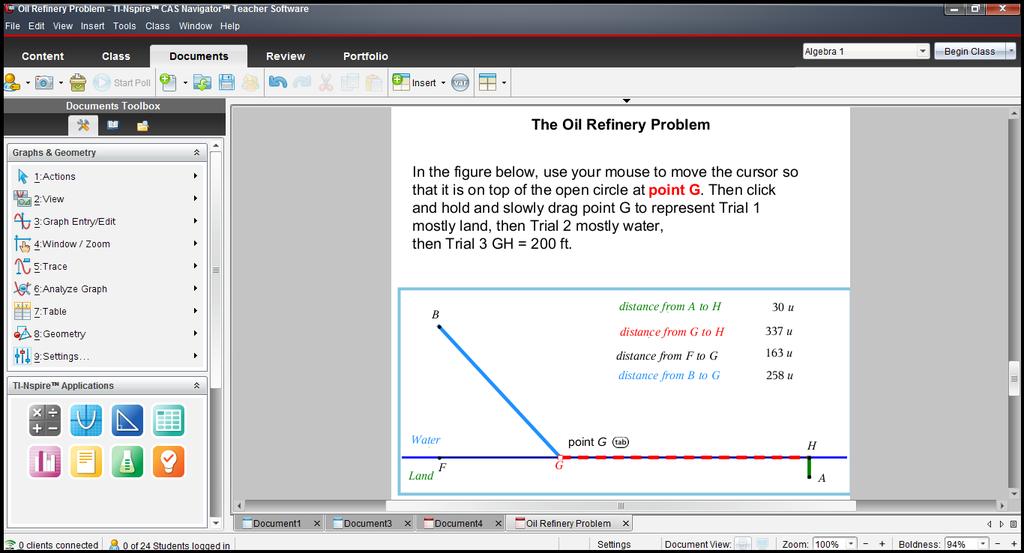Open the Insert dropdown arrow

[443, 83]
